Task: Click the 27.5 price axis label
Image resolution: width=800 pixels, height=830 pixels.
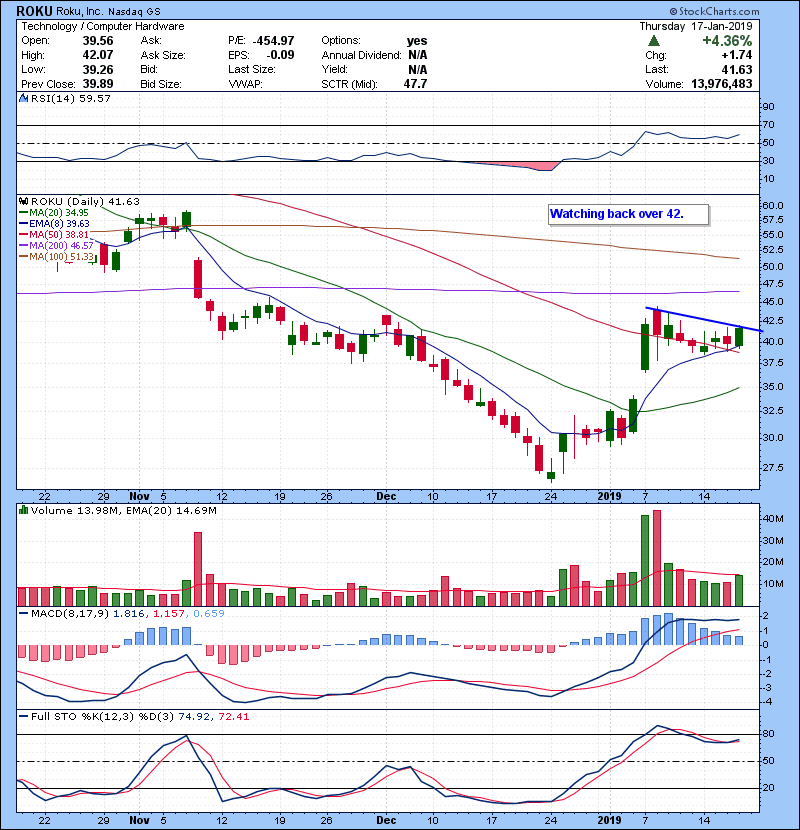Action: [x=774, y=468]
